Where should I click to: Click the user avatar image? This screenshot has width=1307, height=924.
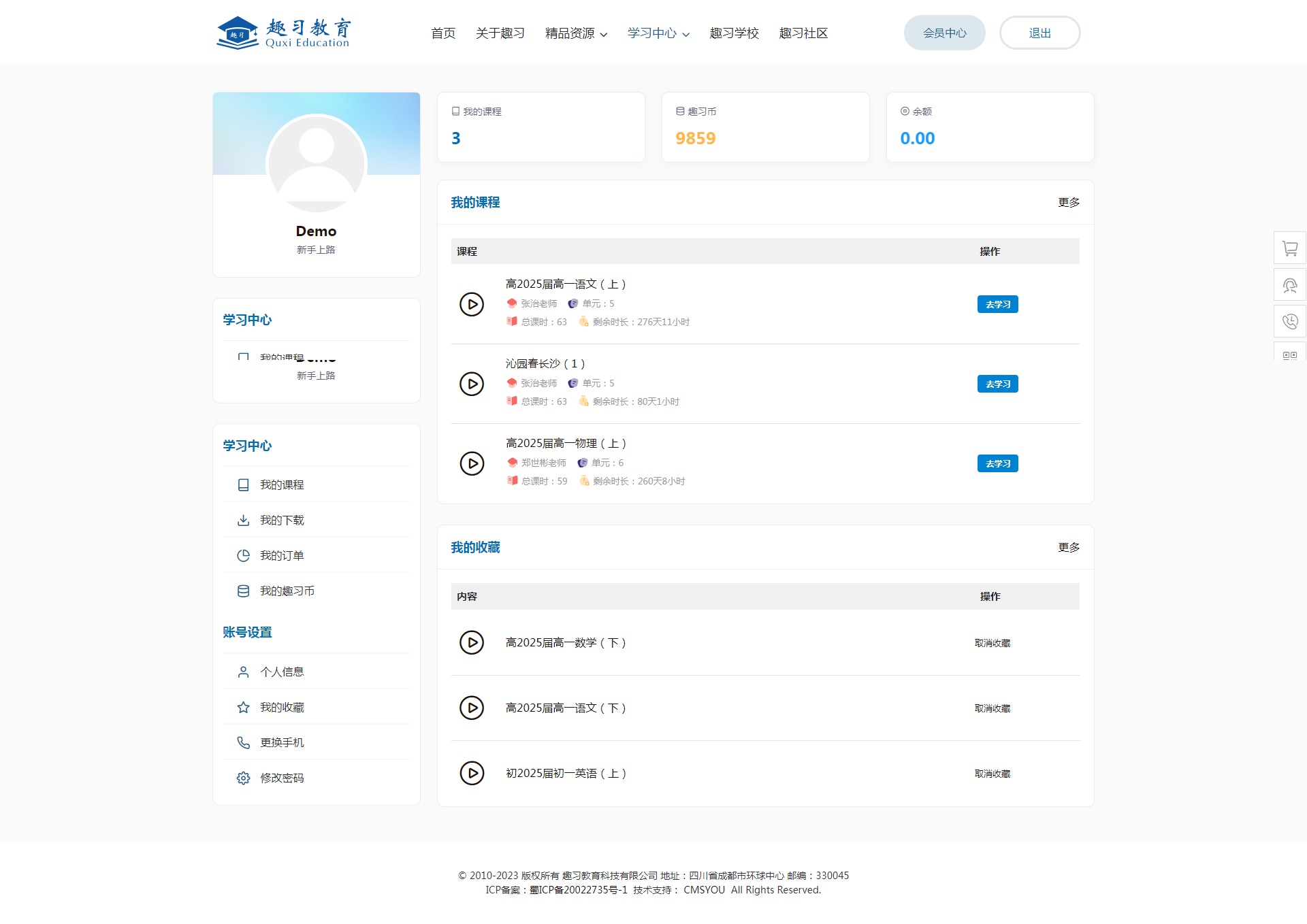tap(317, 164)
